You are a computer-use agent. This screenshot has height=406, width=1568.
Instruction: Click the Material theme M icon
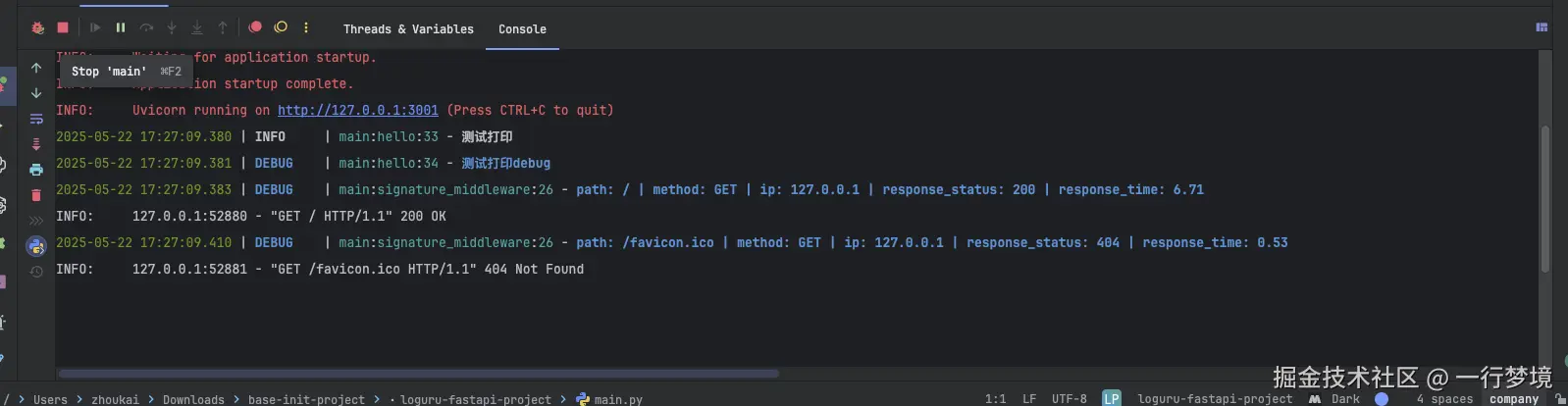click(1315, 398)
